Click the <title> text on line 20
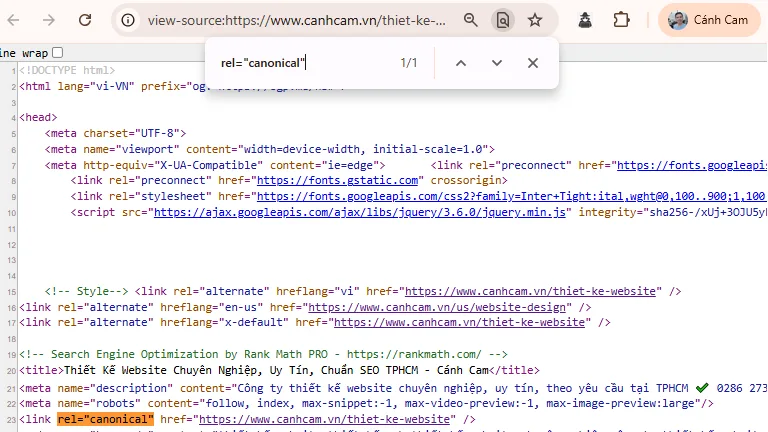Screen dimensions: 768x432 point(279,370)
